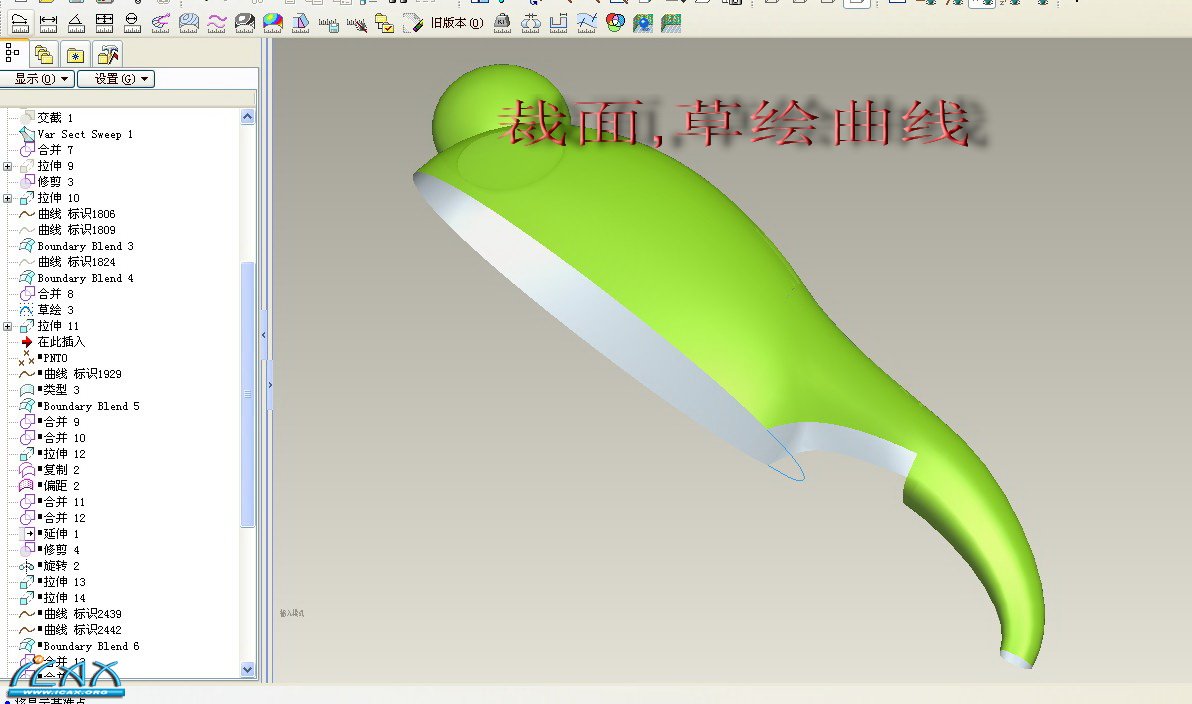Select Var Sect Sweep 1 feature

(x=85, y=134)
